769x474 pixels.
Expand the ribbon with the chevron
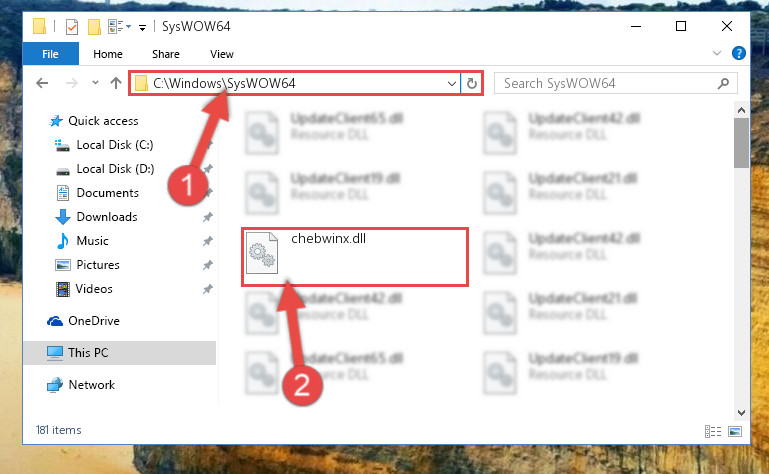pyautogui.click(x=717, y=53)
